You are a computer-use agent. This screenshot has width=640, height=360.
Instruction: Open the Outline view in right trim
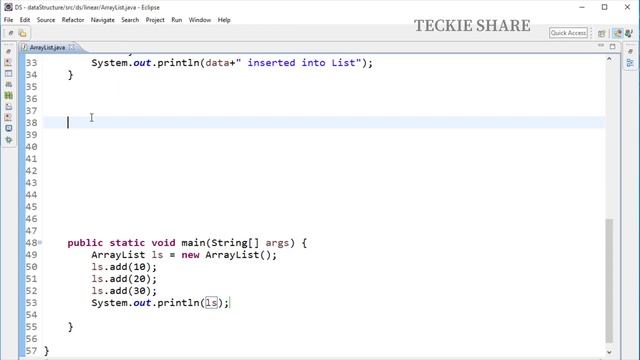pyautogui.click(x=630, y=63)
